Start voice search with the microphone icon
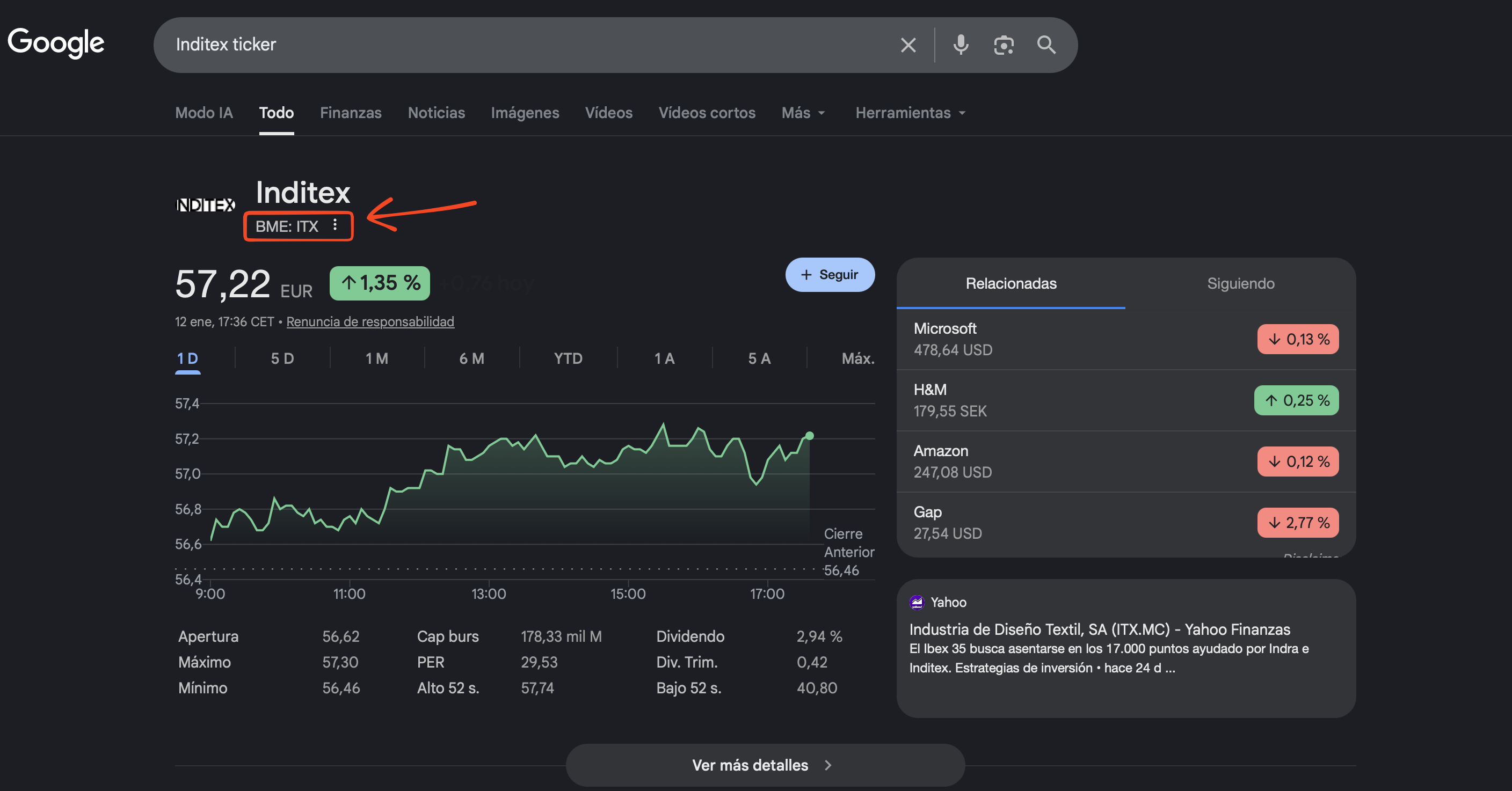Screen dimensions: 1512x791 point(960,45)
